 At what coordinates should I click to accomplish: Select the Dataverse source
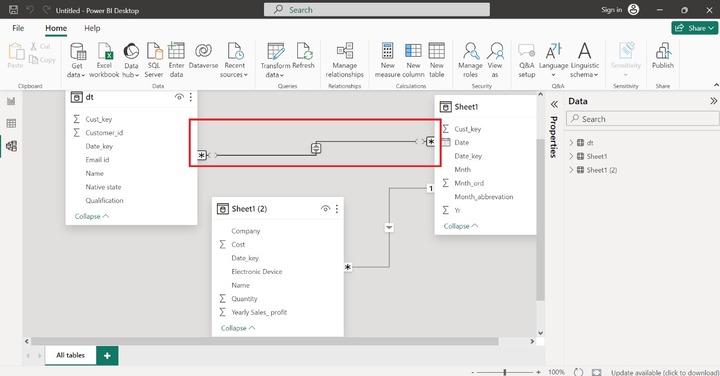[x=203, y=56]
